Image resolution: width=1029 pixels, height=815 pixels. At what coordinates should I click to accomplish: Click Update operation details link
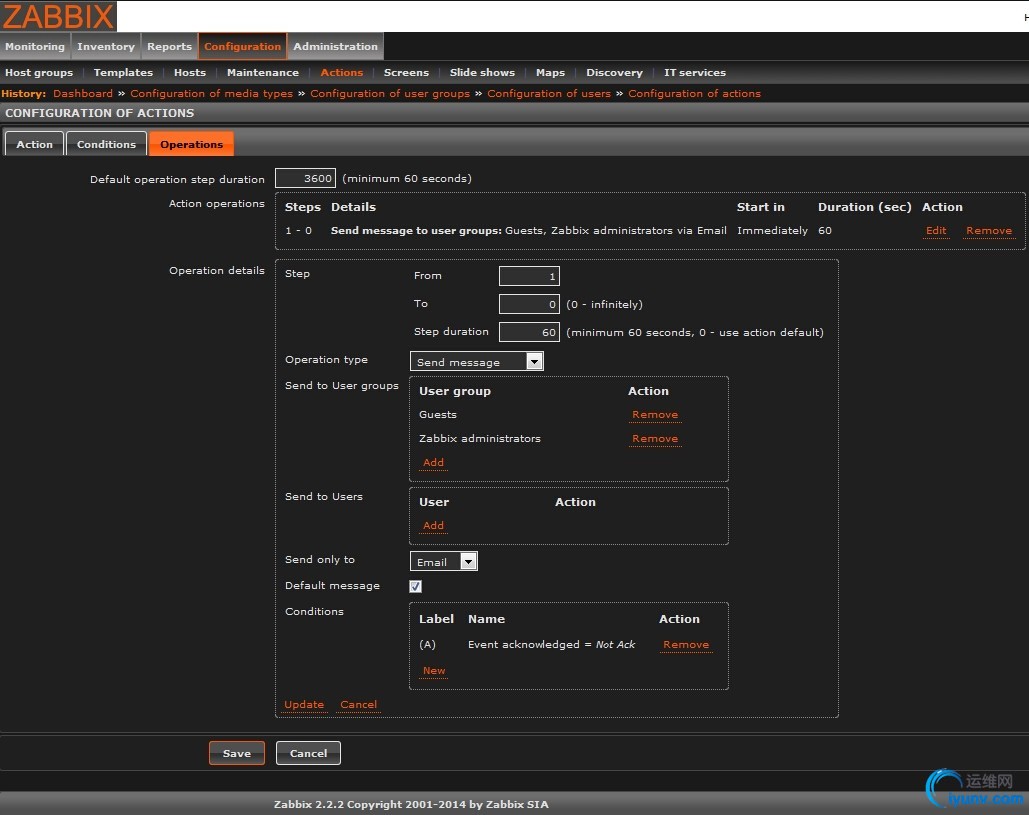(304, 704)
